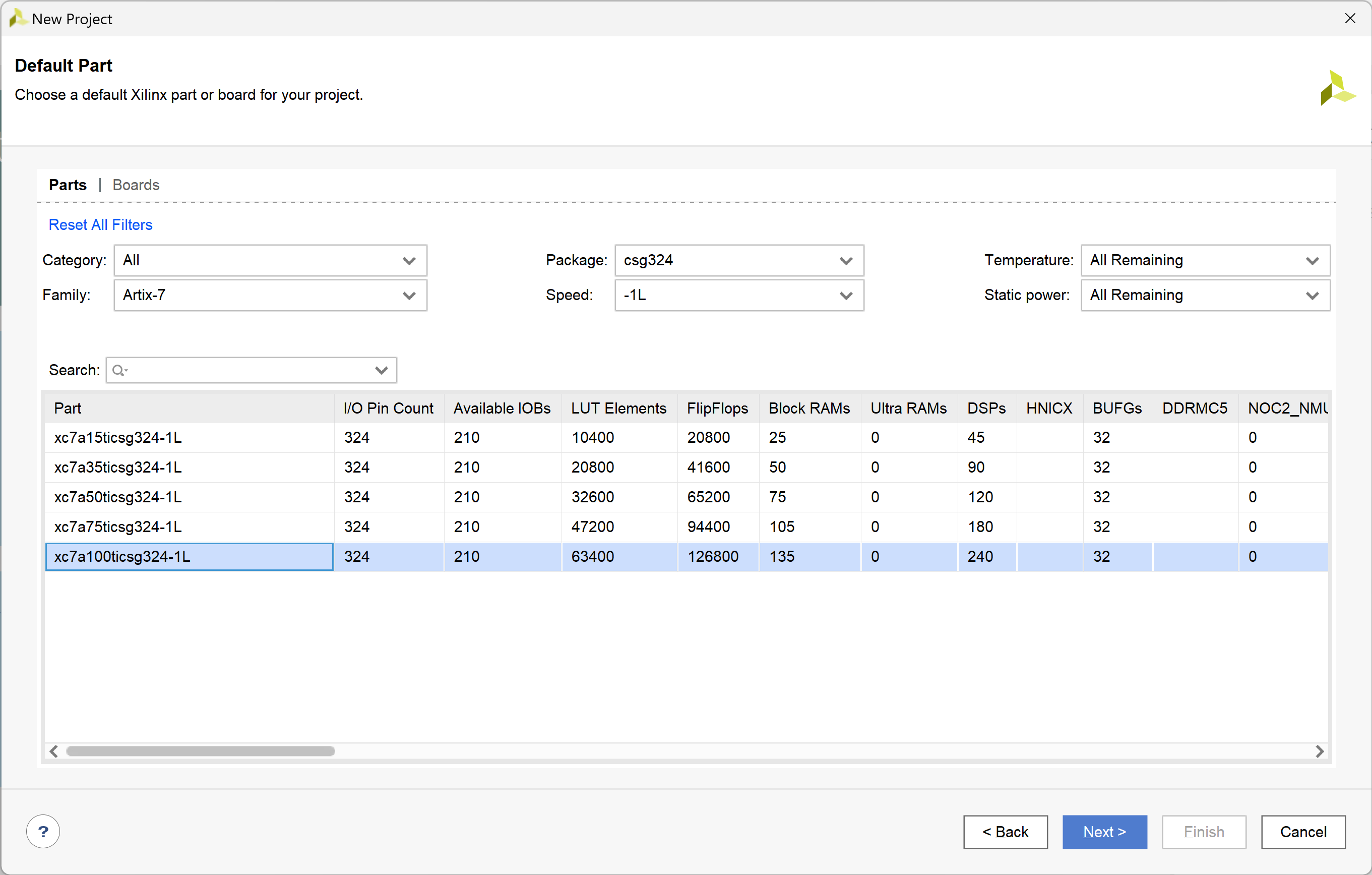
Task: Close the New Project dialog
Action: 1350,18
